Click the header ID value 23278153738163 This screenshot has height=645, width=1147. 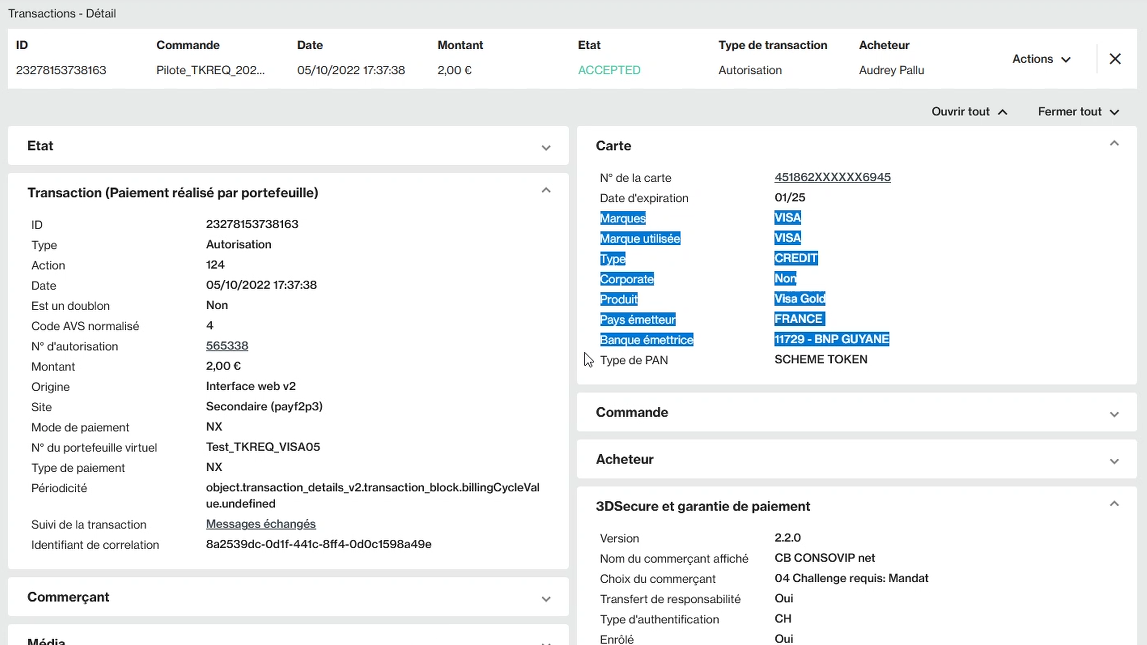(x=61, y=70)
